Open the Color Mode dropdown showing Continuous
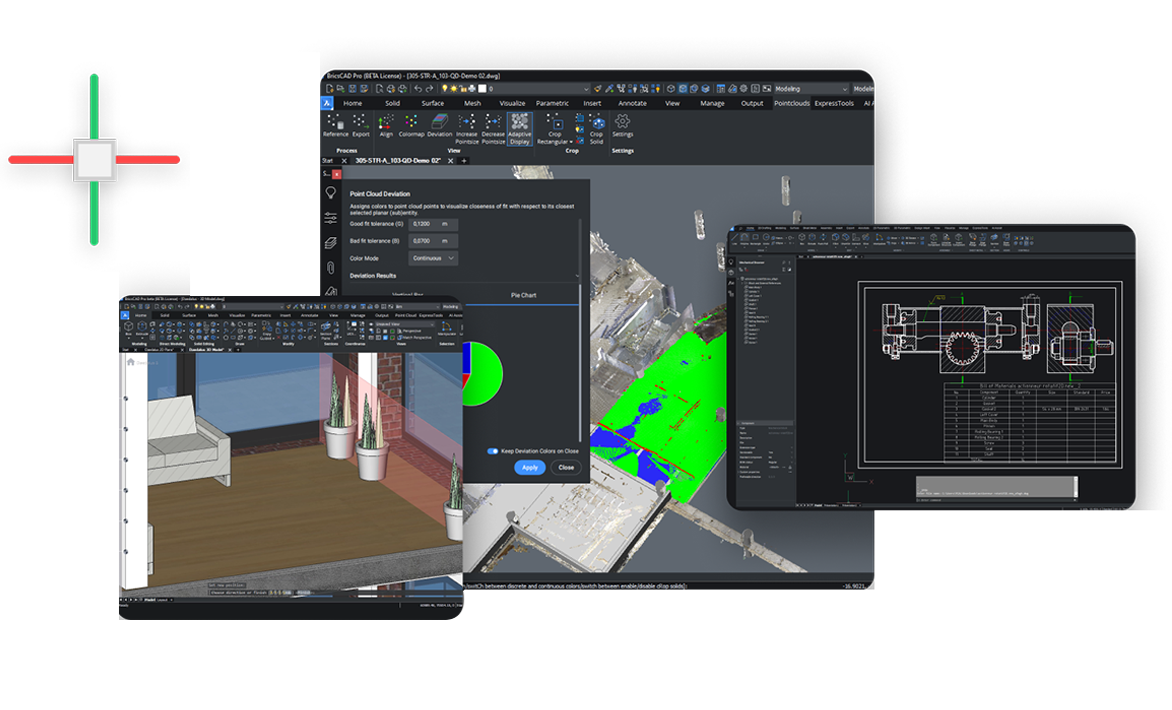 point(433,258)
